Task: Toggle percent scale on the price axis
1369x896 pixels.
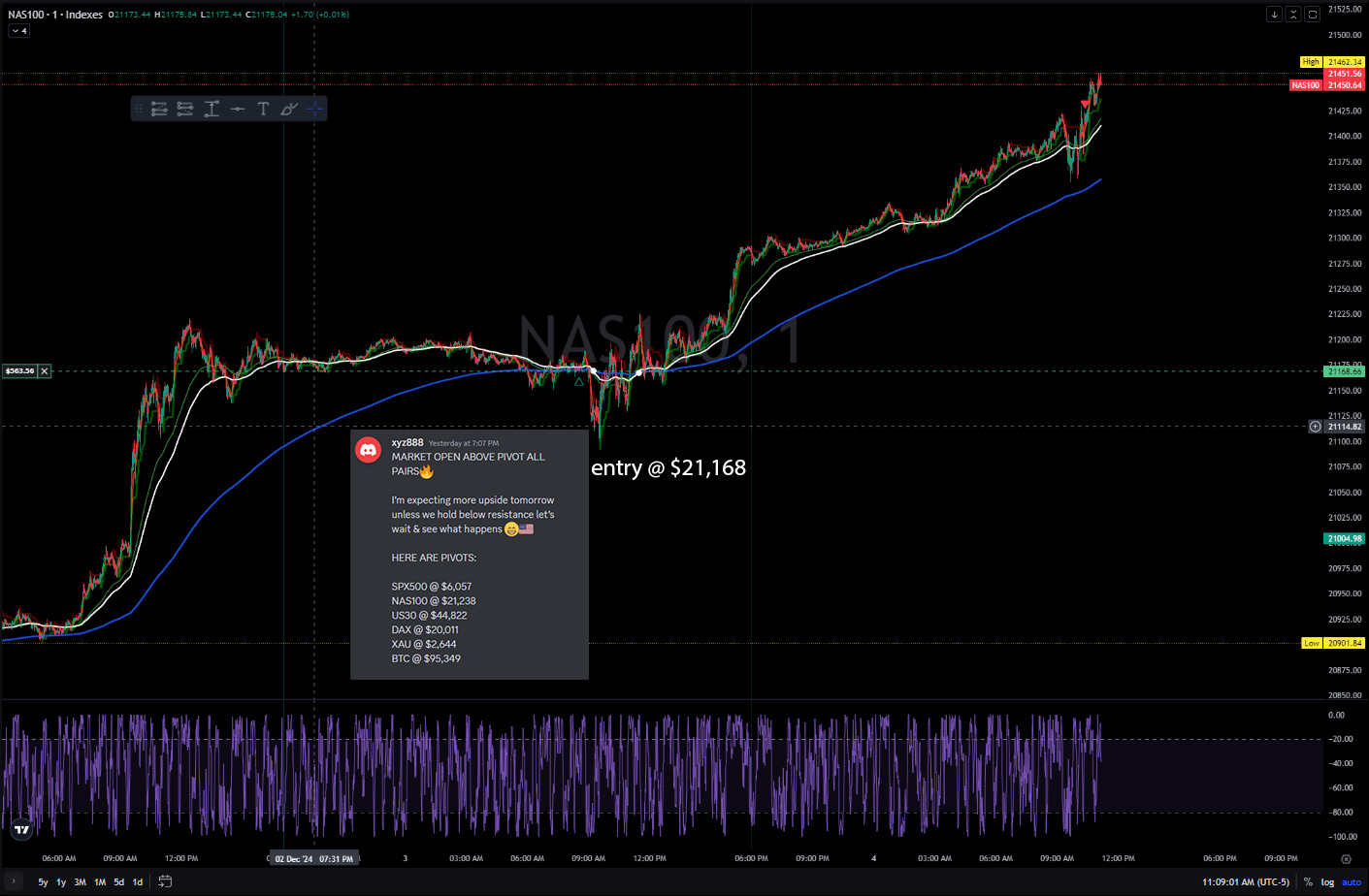Action: click(x=1308, y=882)
